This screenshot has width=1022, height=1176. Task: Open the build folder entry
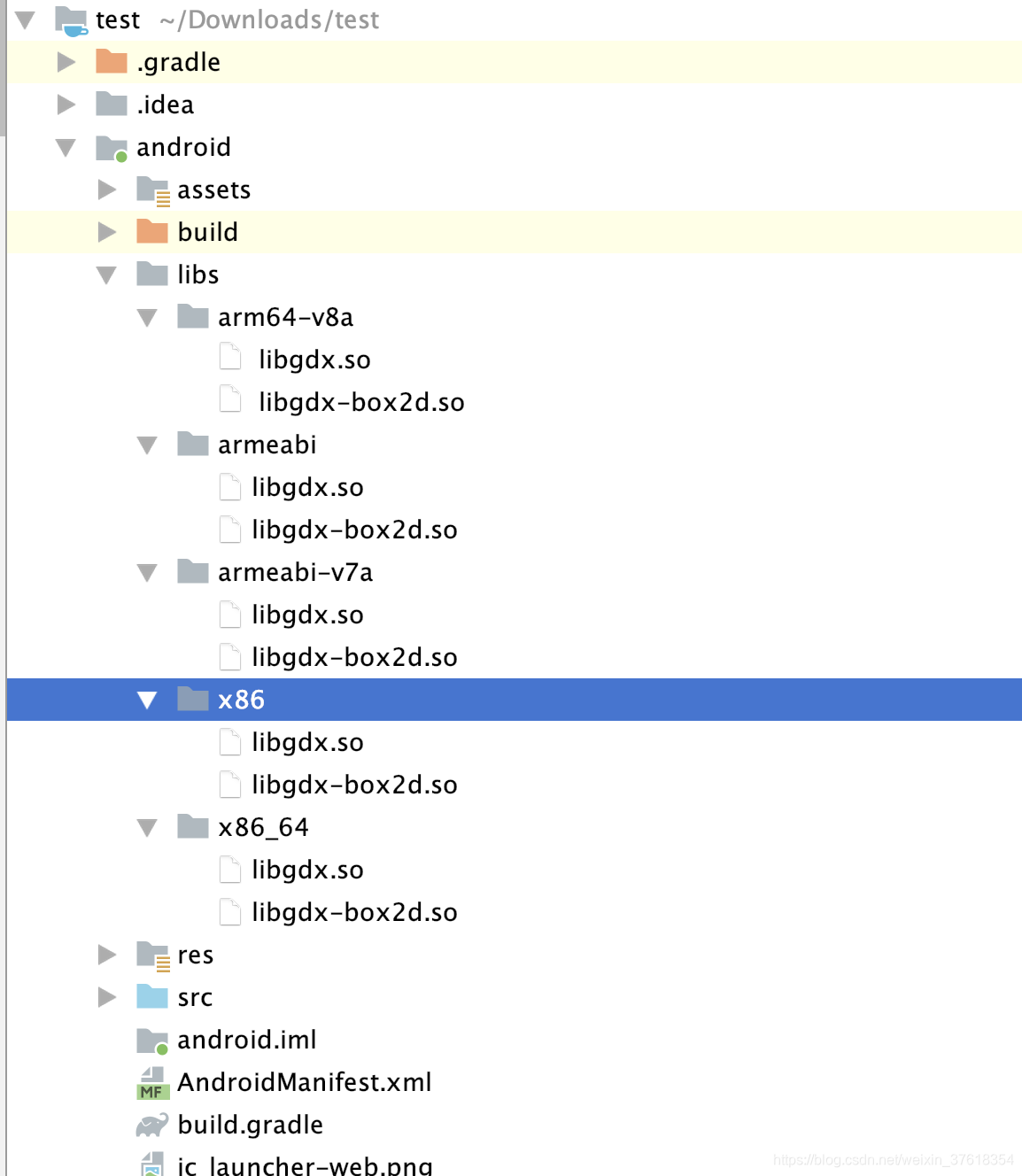click(x=208, y=231)
